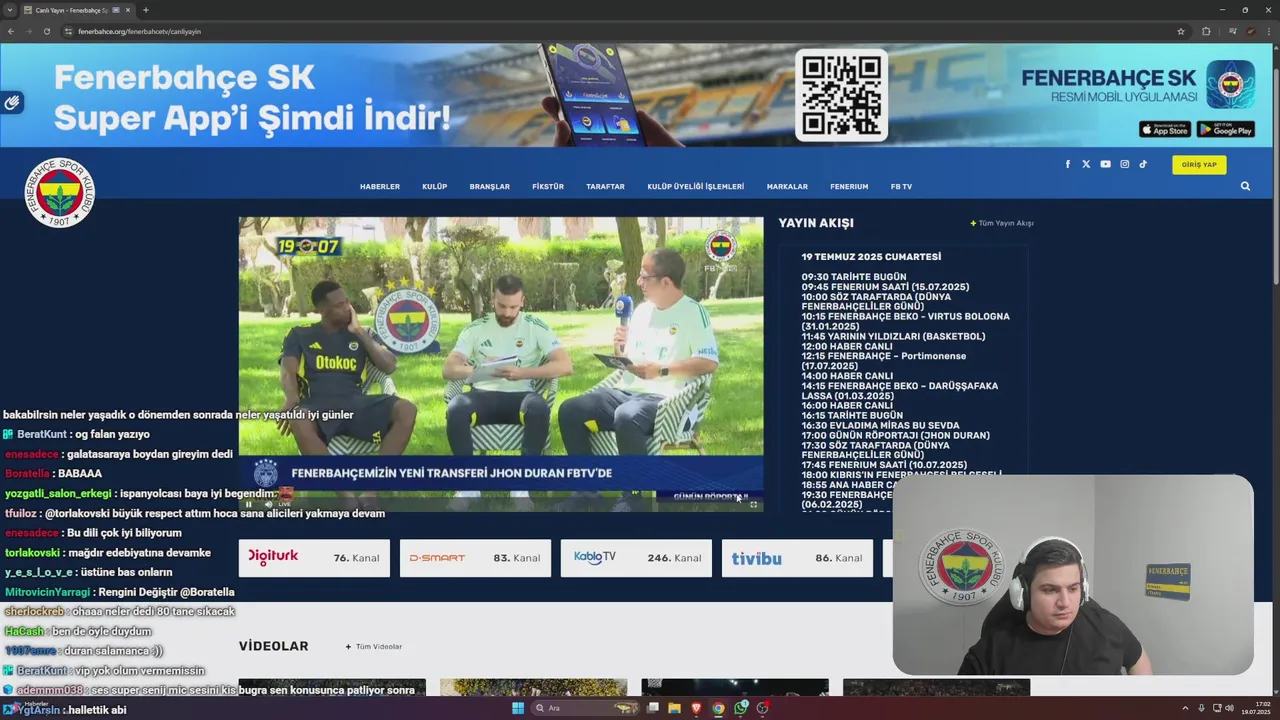Open the Instagram social icon
Screen dimensions: 1280x720
1124,164
